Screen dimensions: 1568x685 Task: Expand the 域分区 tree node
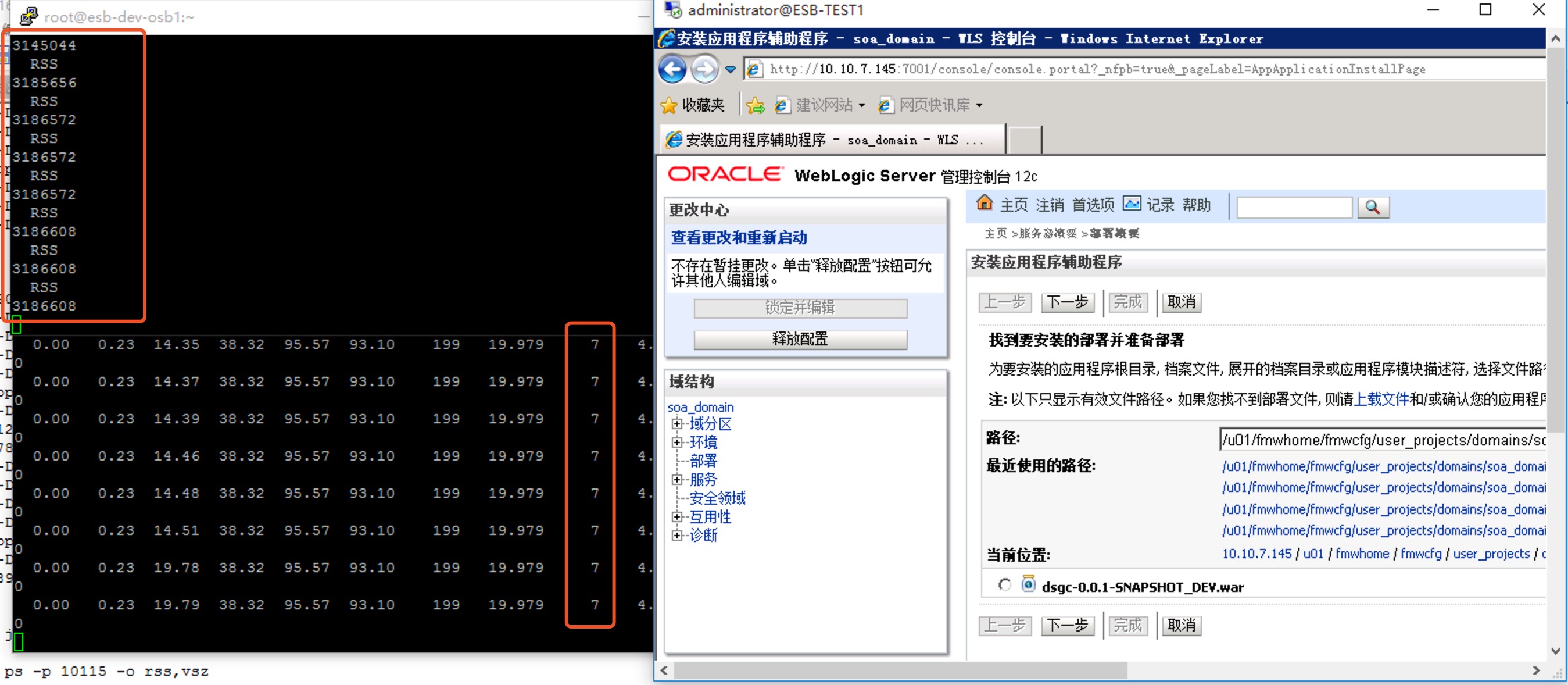676,424
